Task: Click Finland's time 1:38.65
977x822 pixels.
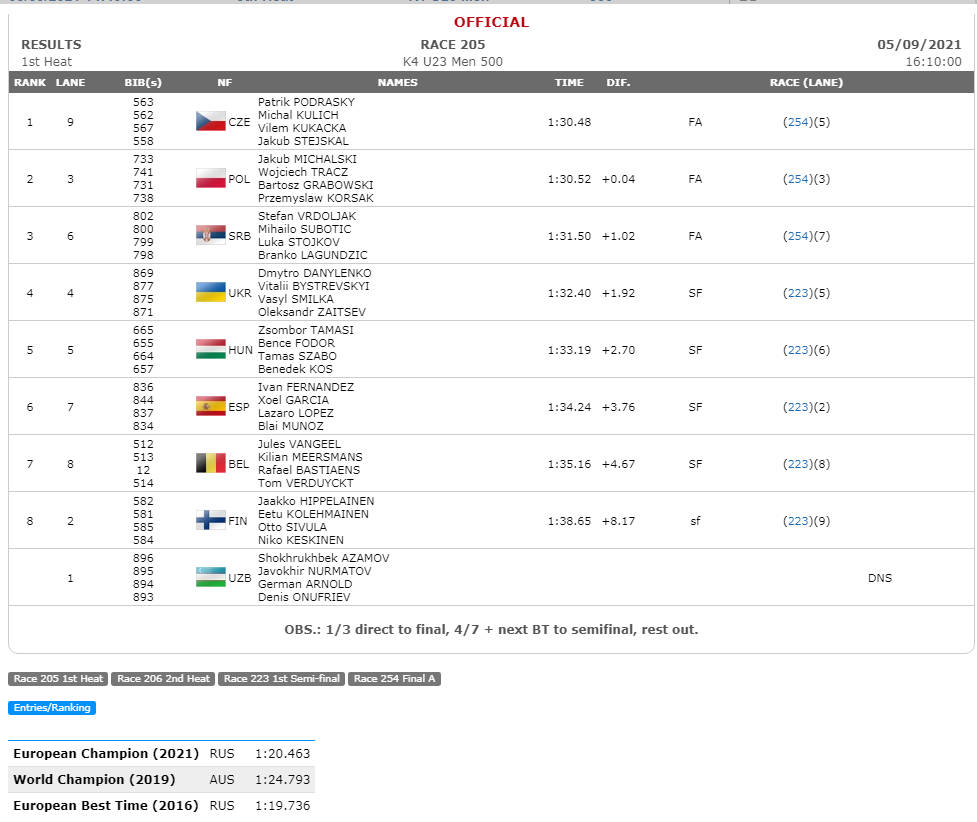Action: pyautogui.click(x=569, y=522)
